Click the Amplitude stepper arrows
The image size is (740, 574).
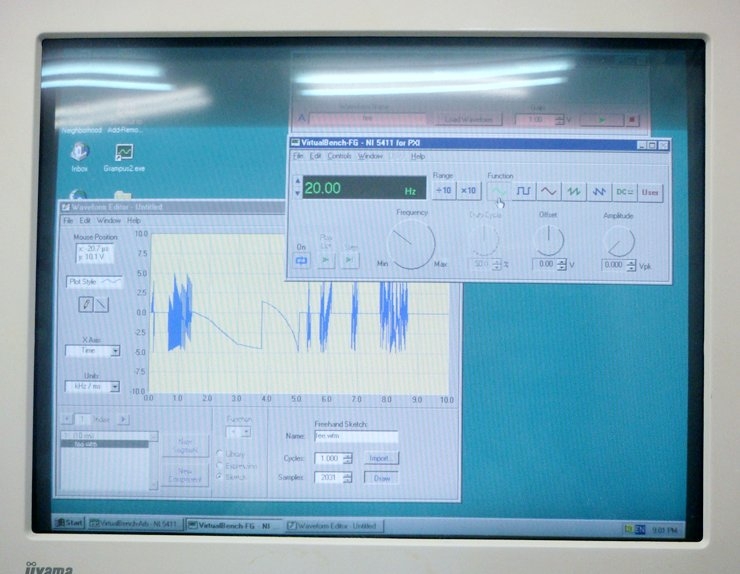coord(631,265)
